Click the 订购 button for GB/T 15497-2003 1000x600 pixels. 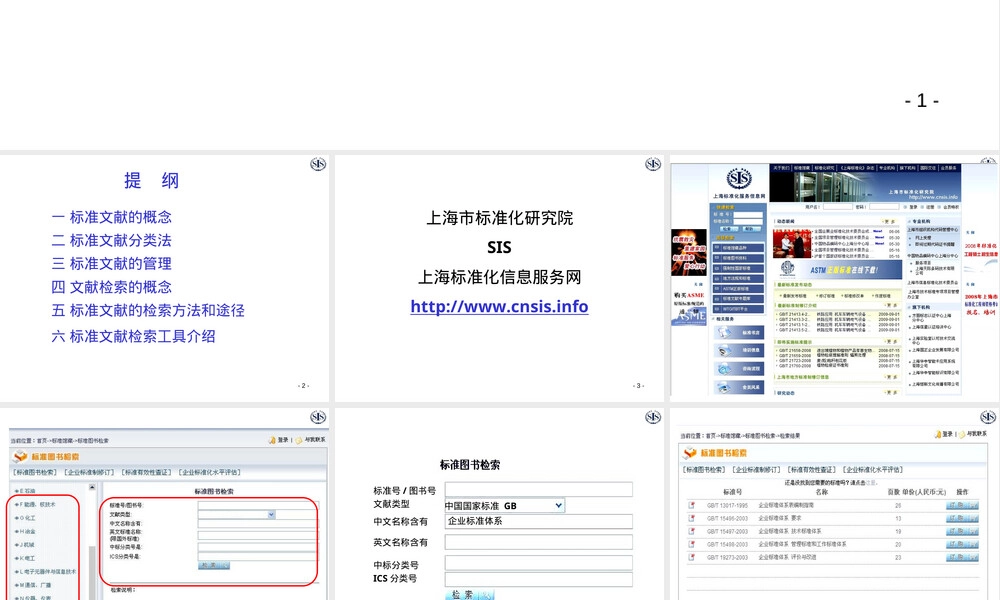[962, 531]
